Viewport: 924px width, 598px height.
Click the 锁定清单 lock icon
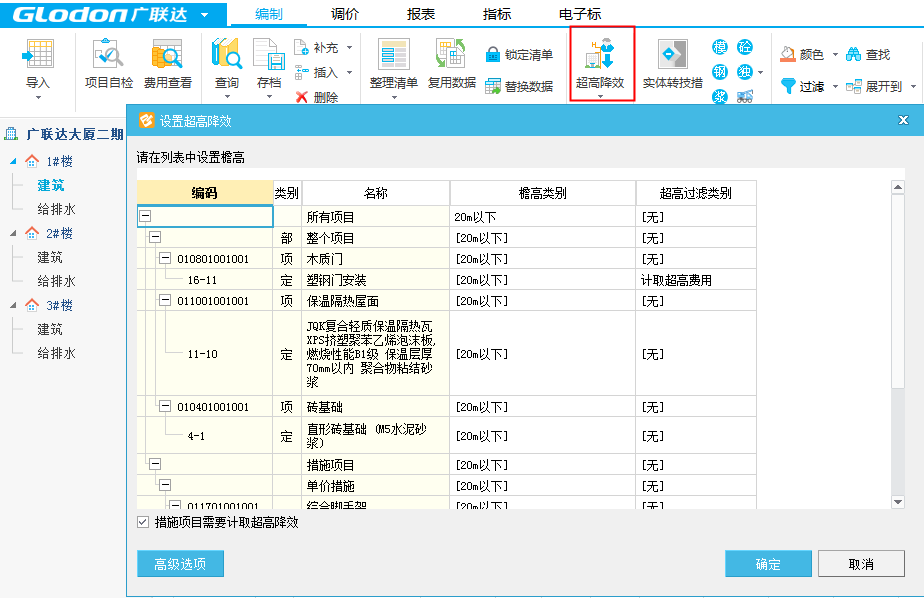pos(493,55)
